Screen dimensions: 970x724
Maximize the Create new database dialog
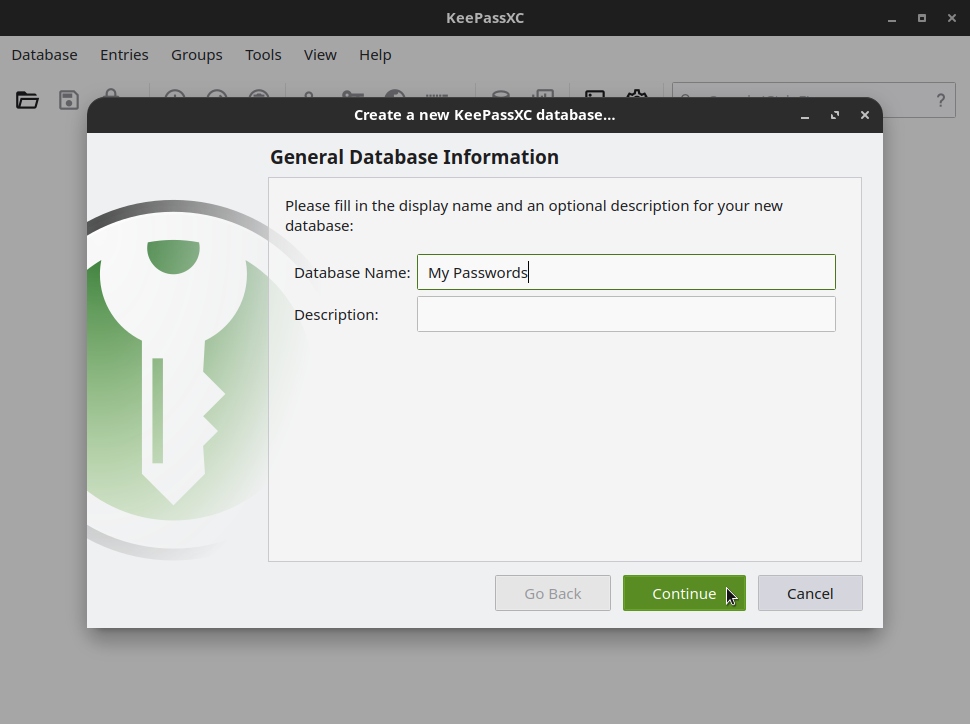click(835, 115)
